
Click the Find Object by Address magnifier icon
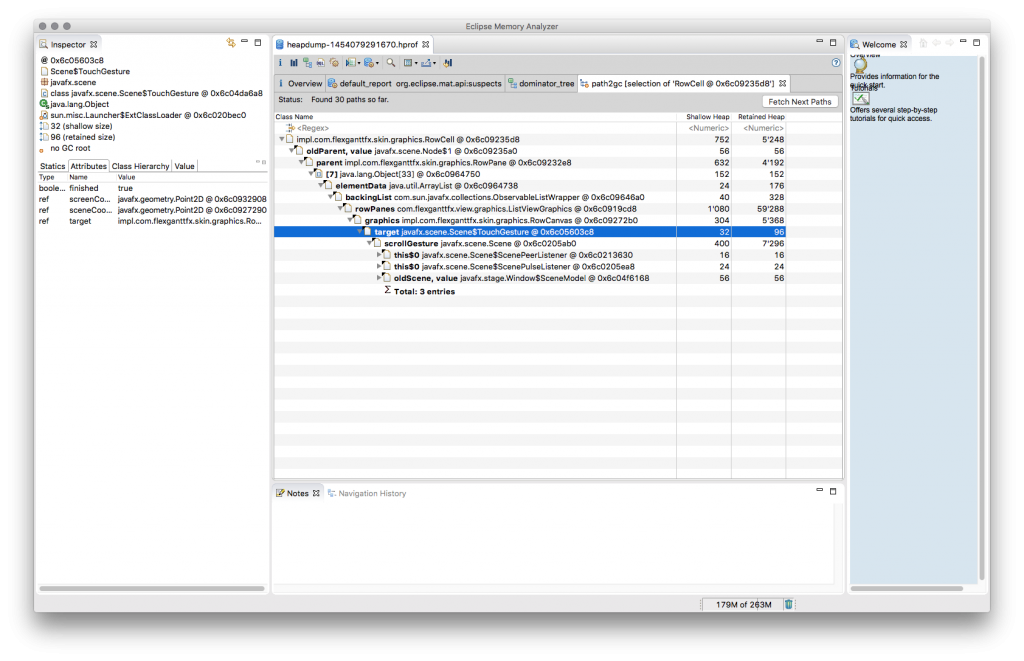click(x=391, y=63)
